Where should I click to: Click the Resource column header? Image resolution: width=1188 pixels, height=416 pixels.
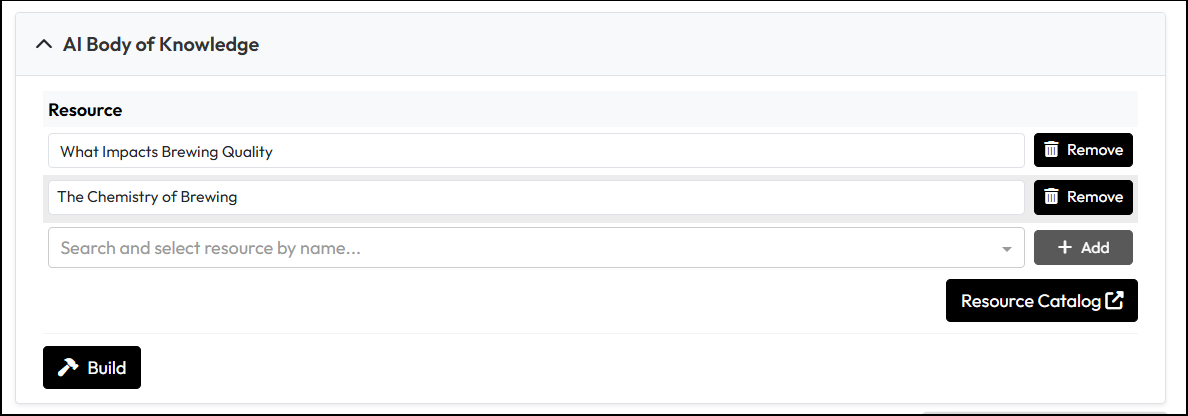click(x=85, y=110)
